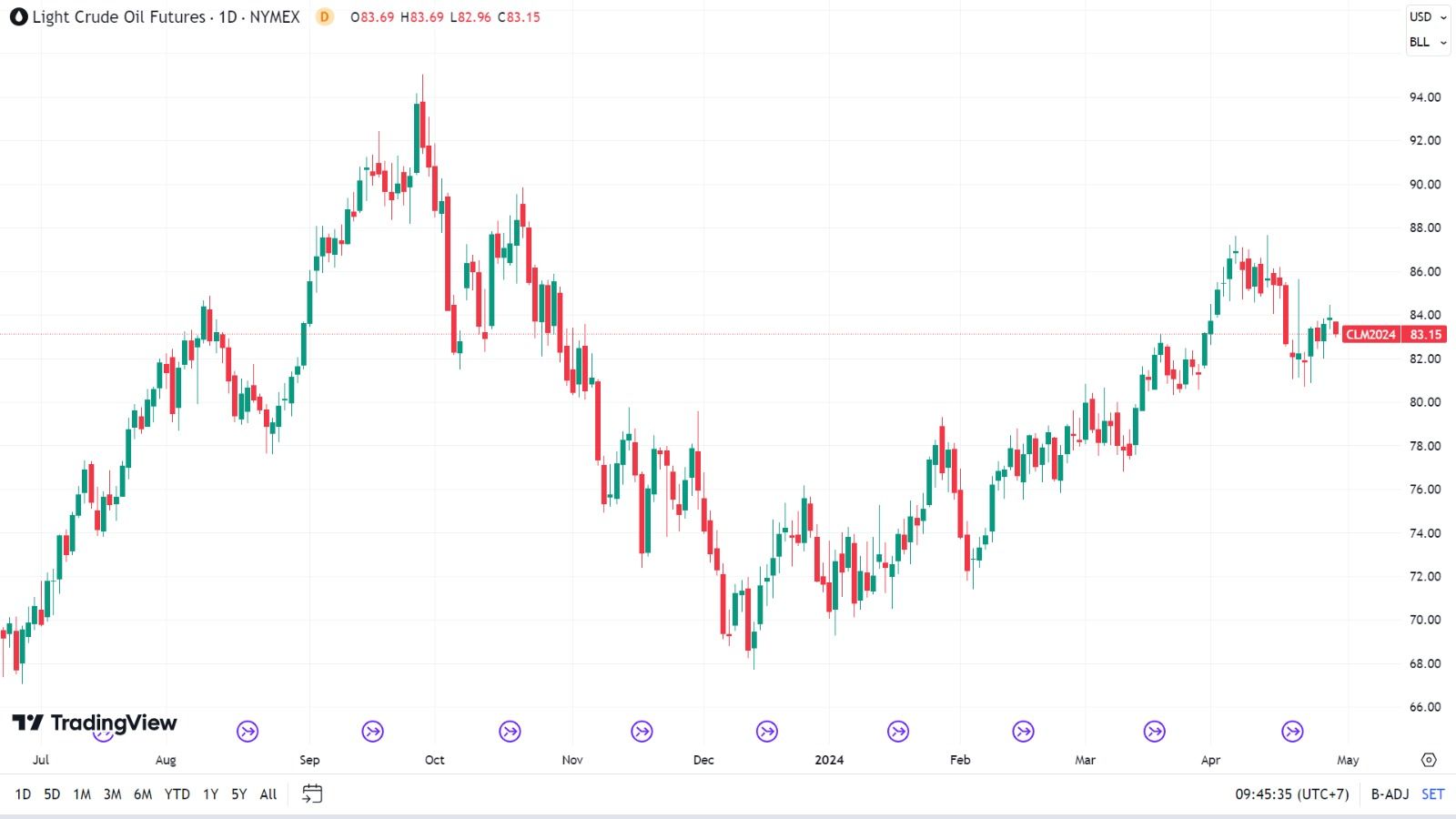Click the red CLM2024 contract label
The height and width of the screenshot is (819, 1456).
(1370, 335)
